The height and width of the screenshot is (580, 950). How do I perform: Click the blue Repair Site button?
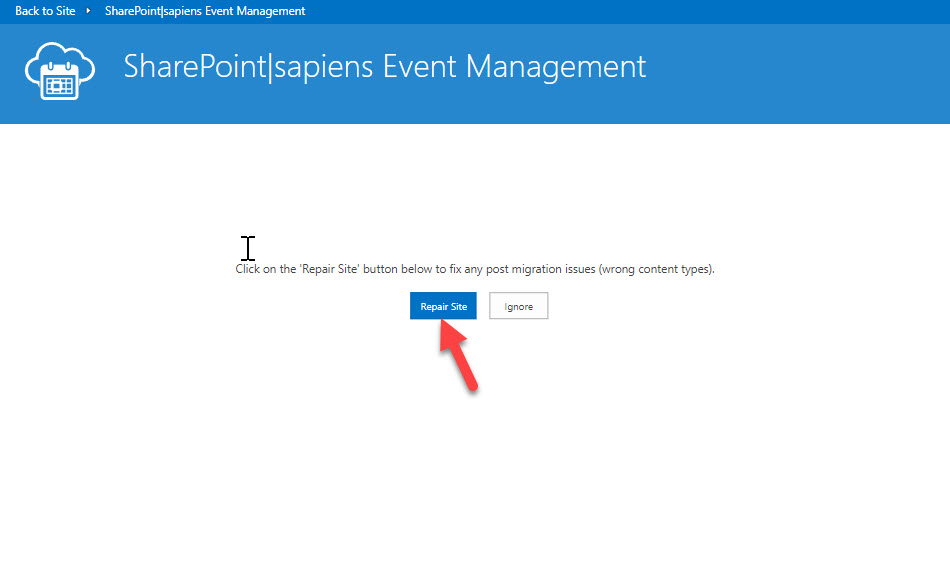(443, 306)
